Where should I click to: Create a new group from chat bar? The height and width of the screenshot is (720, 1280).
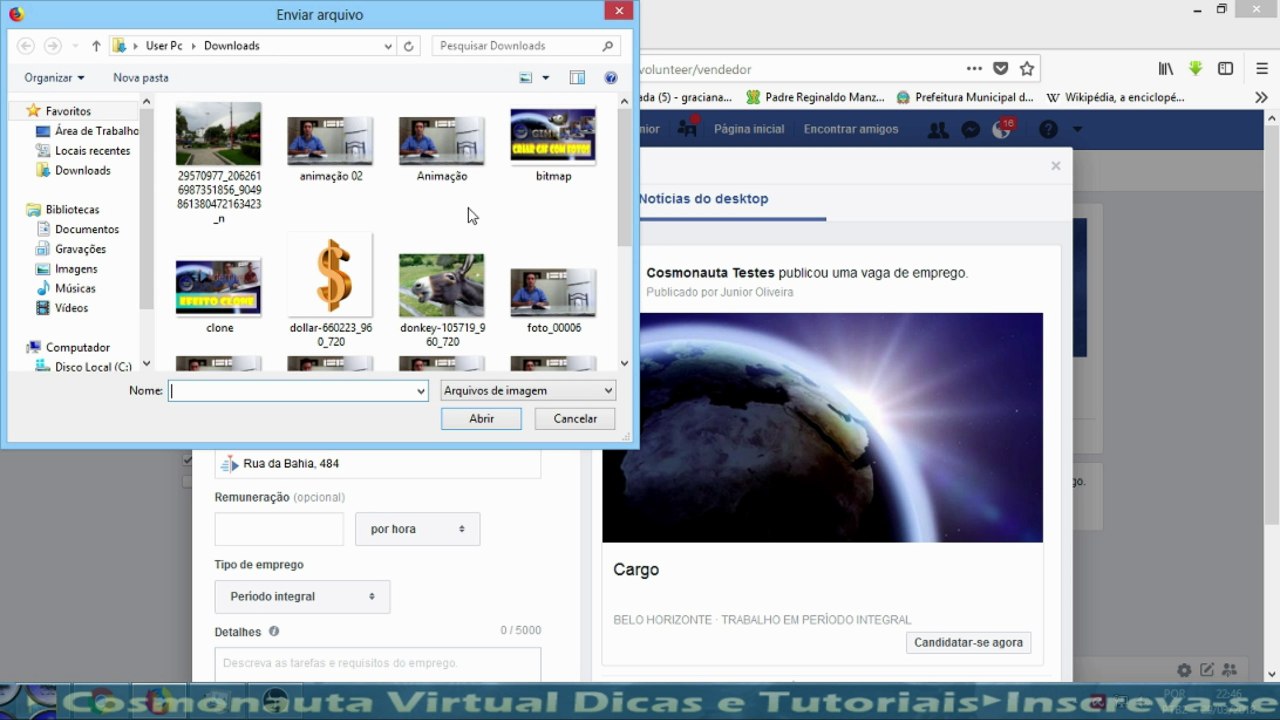(x=1229, y=670)
